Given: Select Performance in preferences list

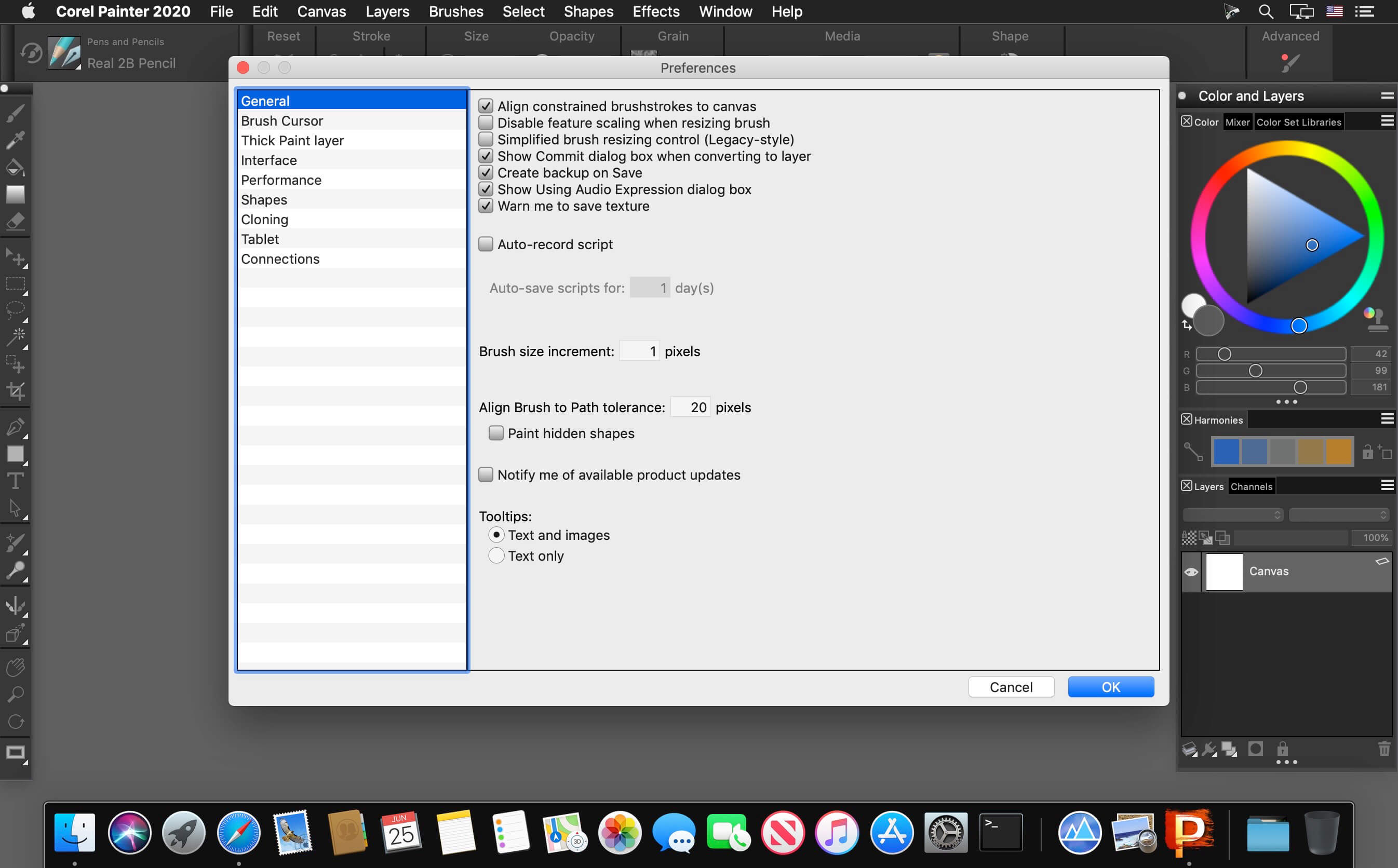Looking at the screenshot, I should tap(352, 180).
